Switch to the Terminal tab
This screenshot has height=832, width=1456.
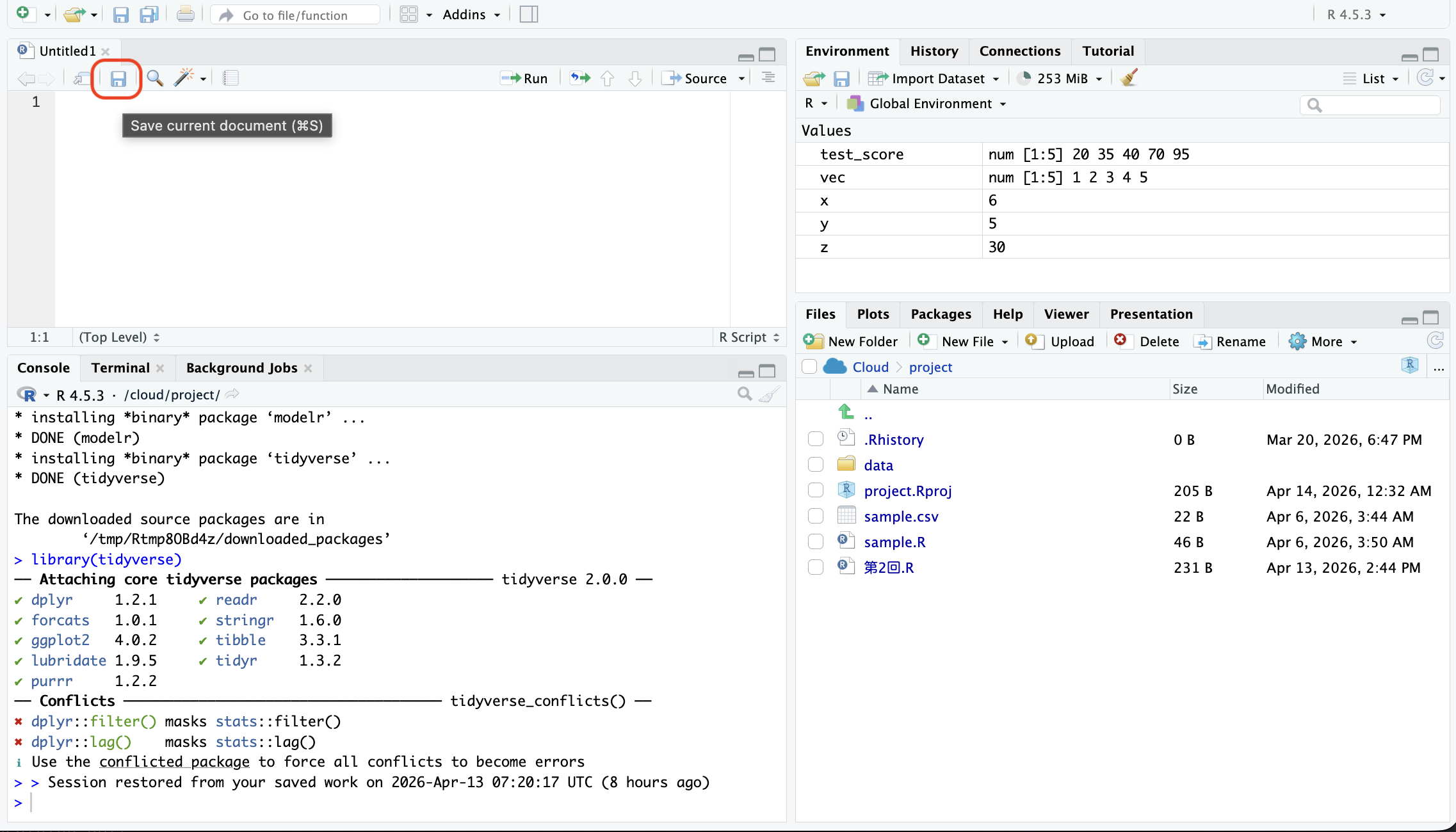pyautogui.click(x=120, y=368)
